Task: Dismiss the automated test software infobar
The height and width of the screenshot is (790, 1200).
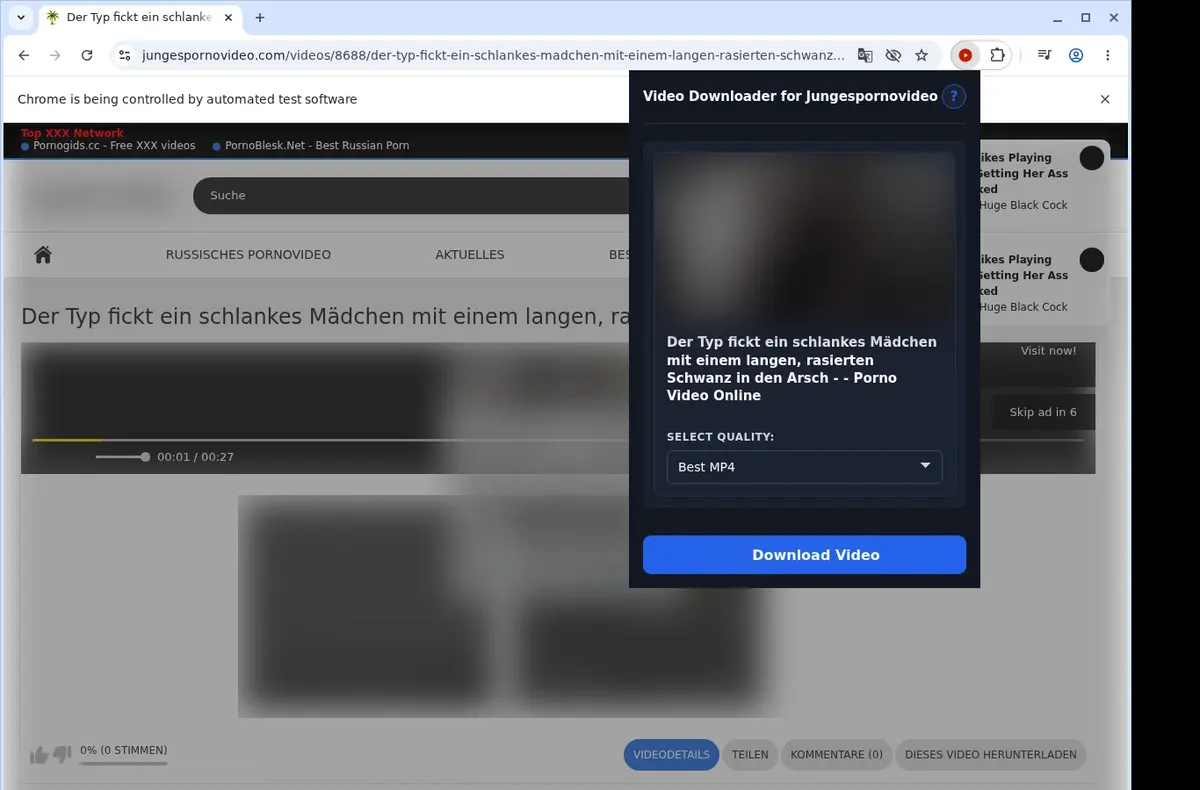Action: point(1105,99)
